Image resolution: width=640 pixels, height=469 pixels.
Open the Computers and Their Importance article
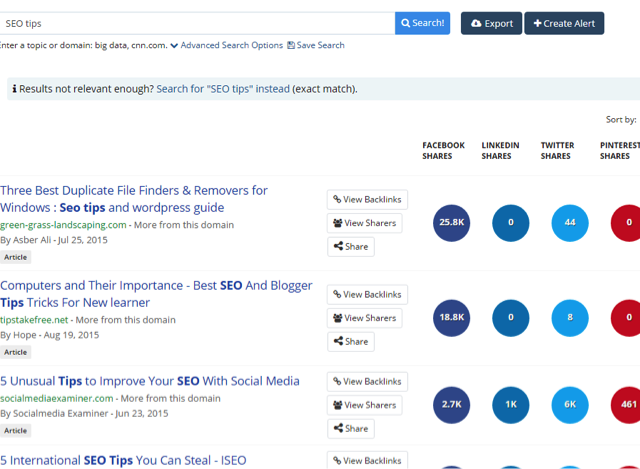[156, 294]
